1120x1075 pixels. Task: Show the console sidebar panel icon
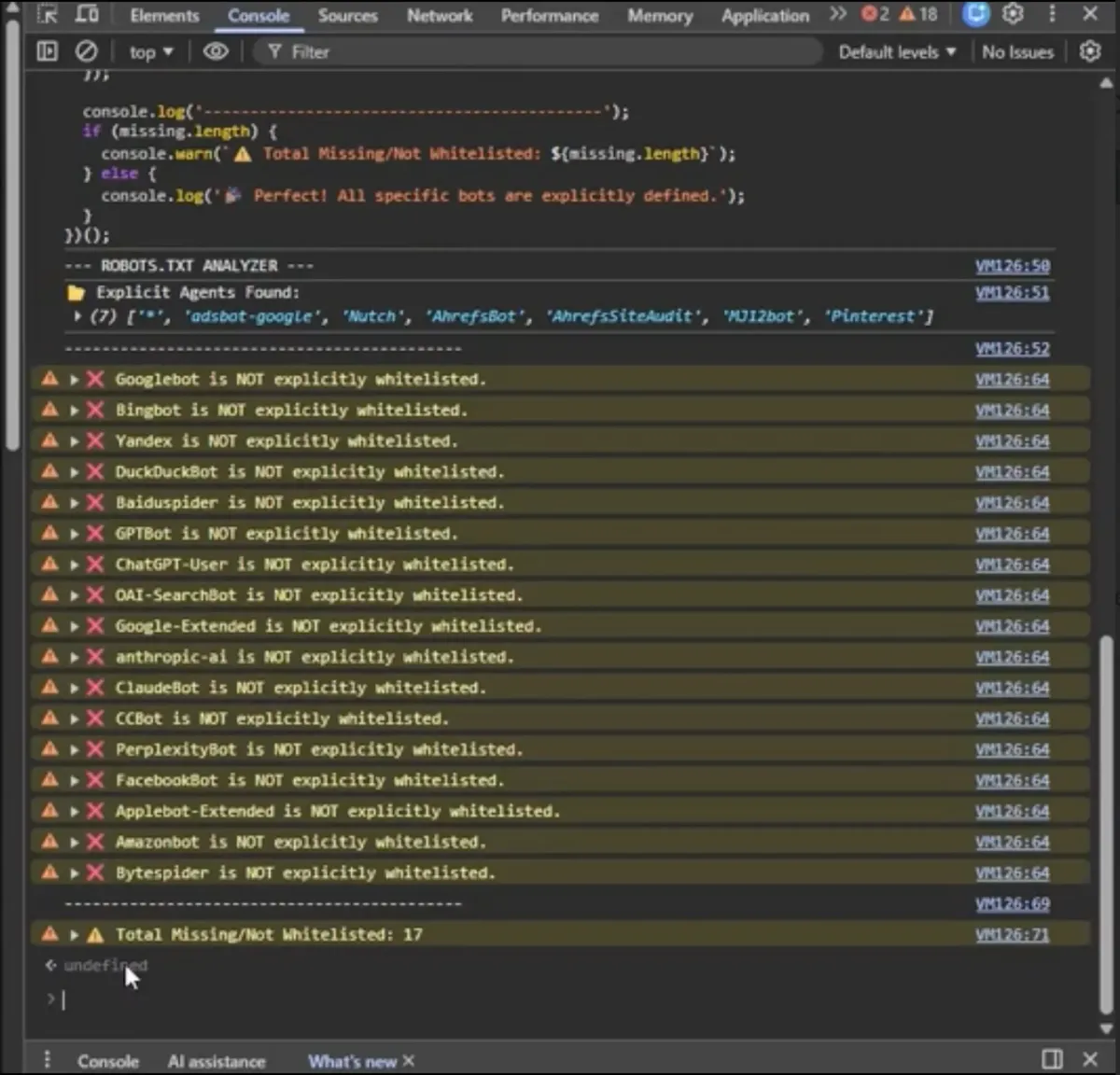[x=47, y=52]
